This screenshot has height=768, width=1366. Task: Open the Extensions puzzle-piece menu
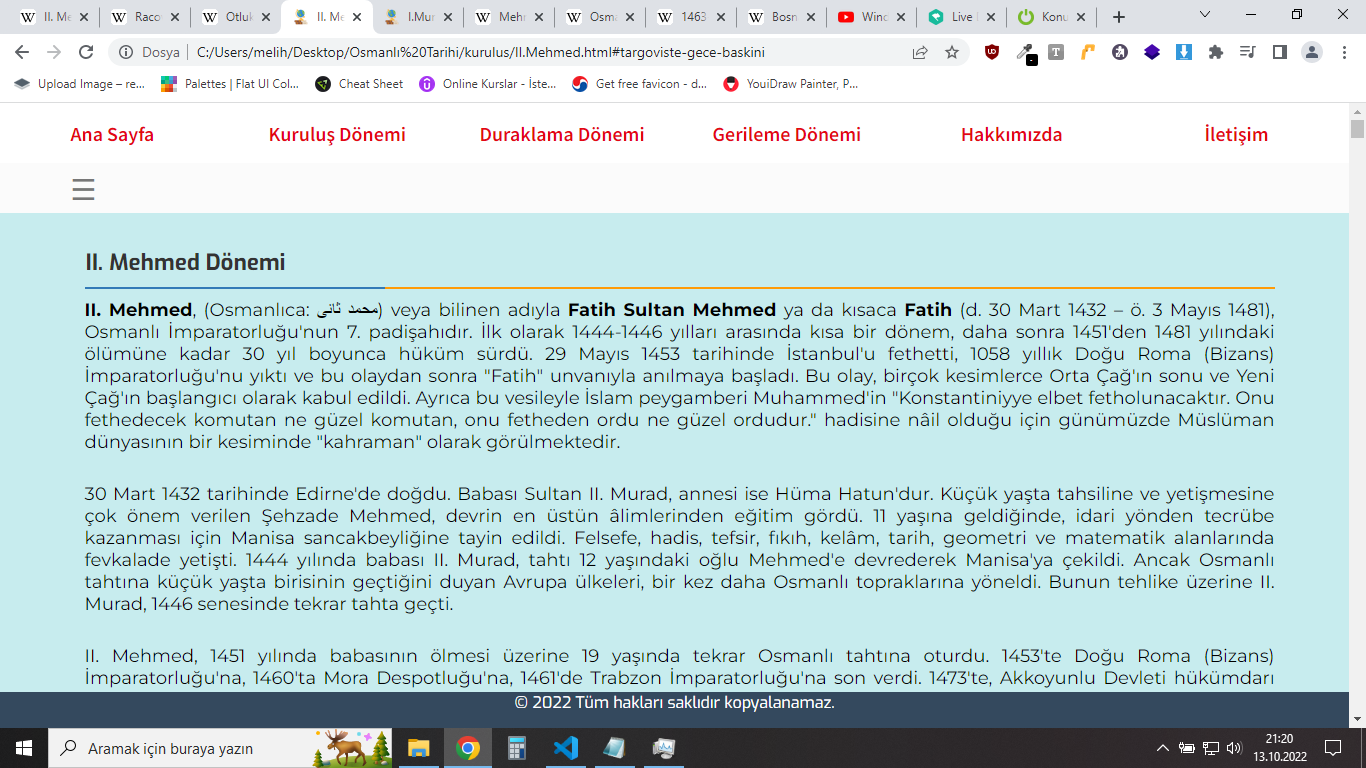[x=1216, y=52]
